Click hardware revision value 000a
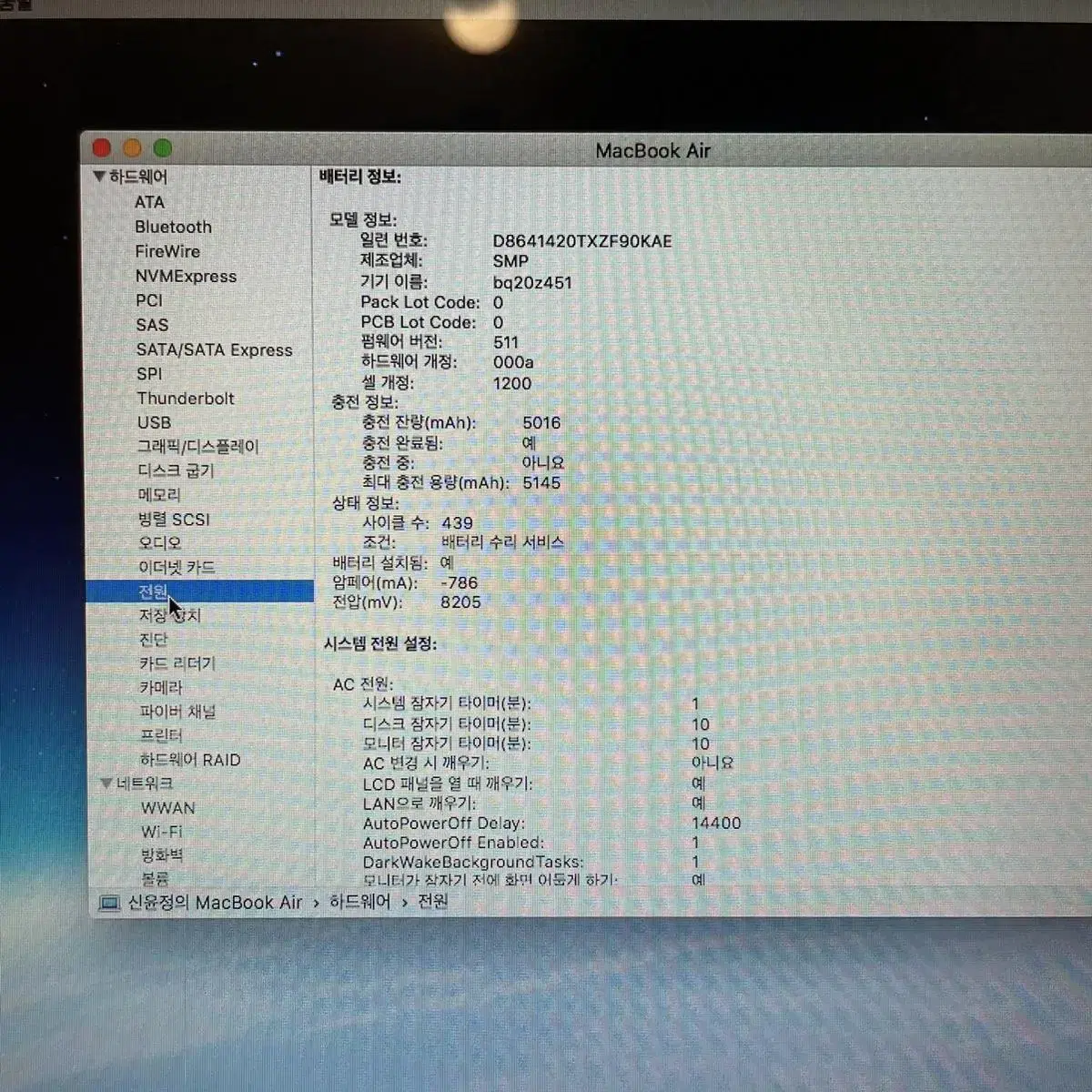 click(513, 362)
